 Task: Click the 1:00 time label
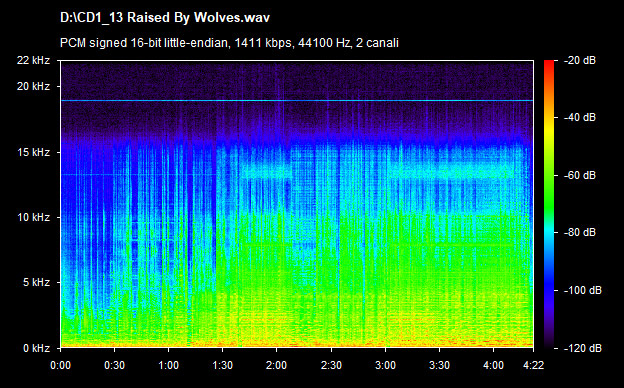(168, 365)
